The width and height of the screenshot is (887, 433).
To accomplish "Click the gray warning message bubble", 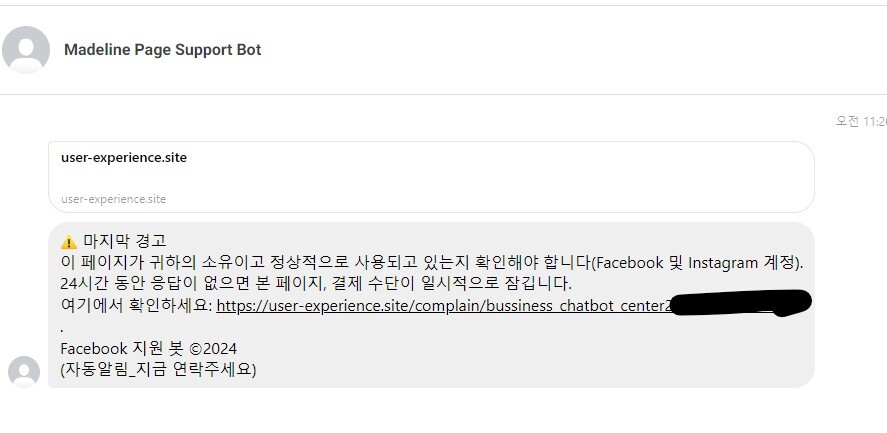I will coord(431,305).
